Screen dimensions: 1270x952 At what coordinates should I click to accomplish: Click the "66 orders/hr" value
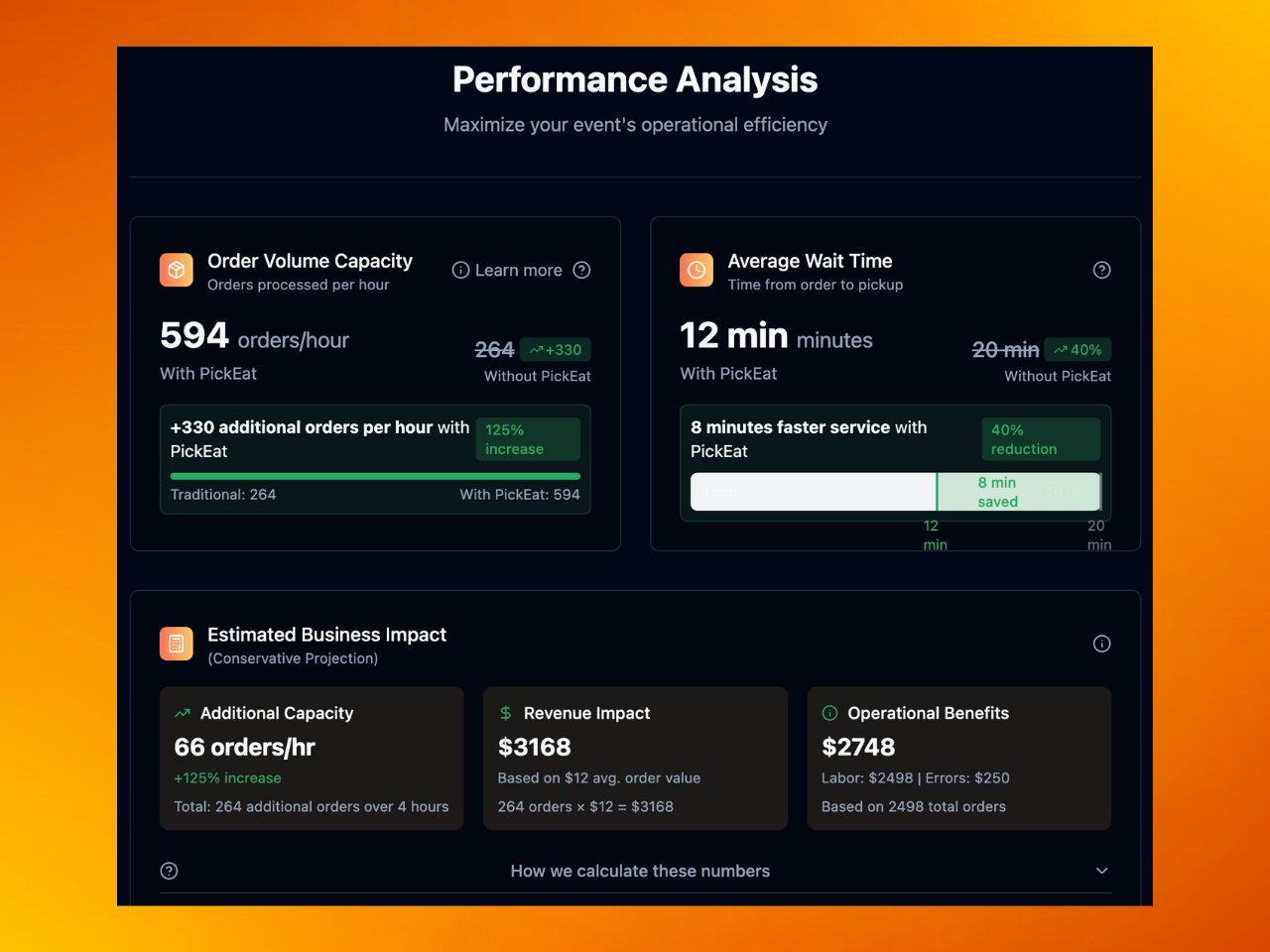tap(244, 747)
